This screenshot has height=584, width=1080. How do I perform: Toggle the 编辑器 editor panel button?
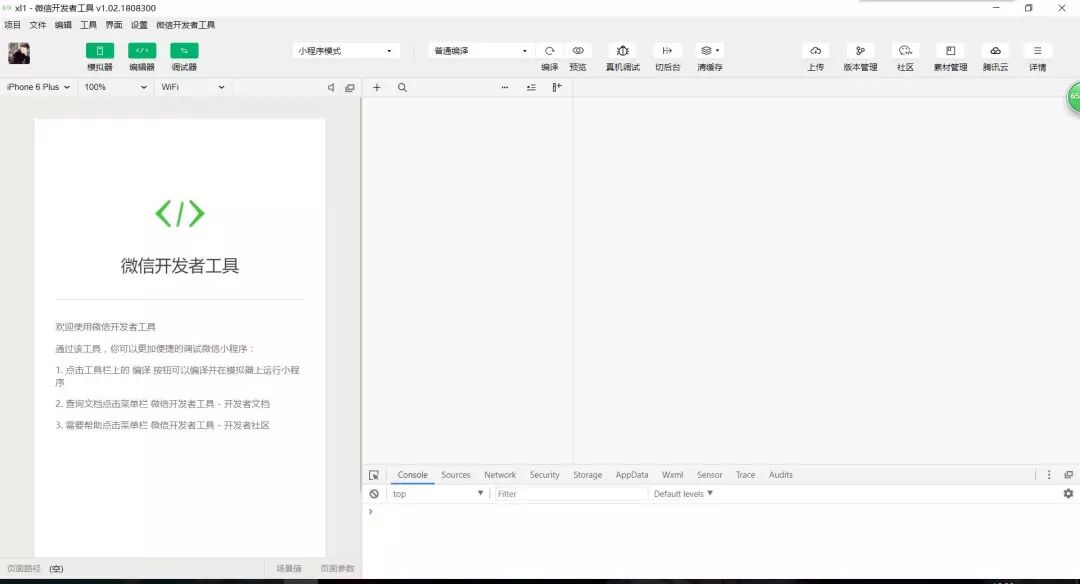tap(142, 51)
